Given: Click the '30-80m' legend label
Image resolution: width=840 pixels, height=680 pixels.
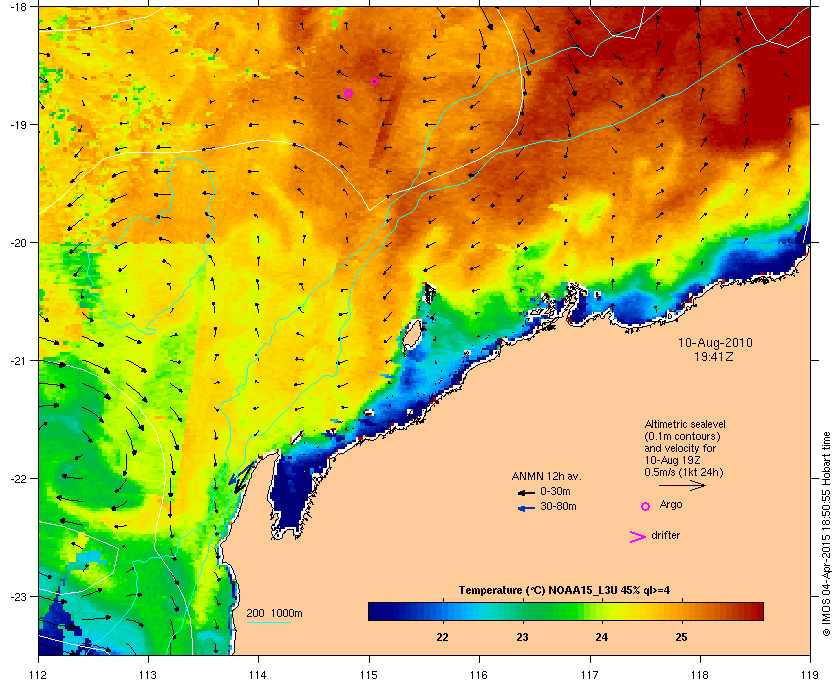Looking at the screenshot, I should click(558, 506).
